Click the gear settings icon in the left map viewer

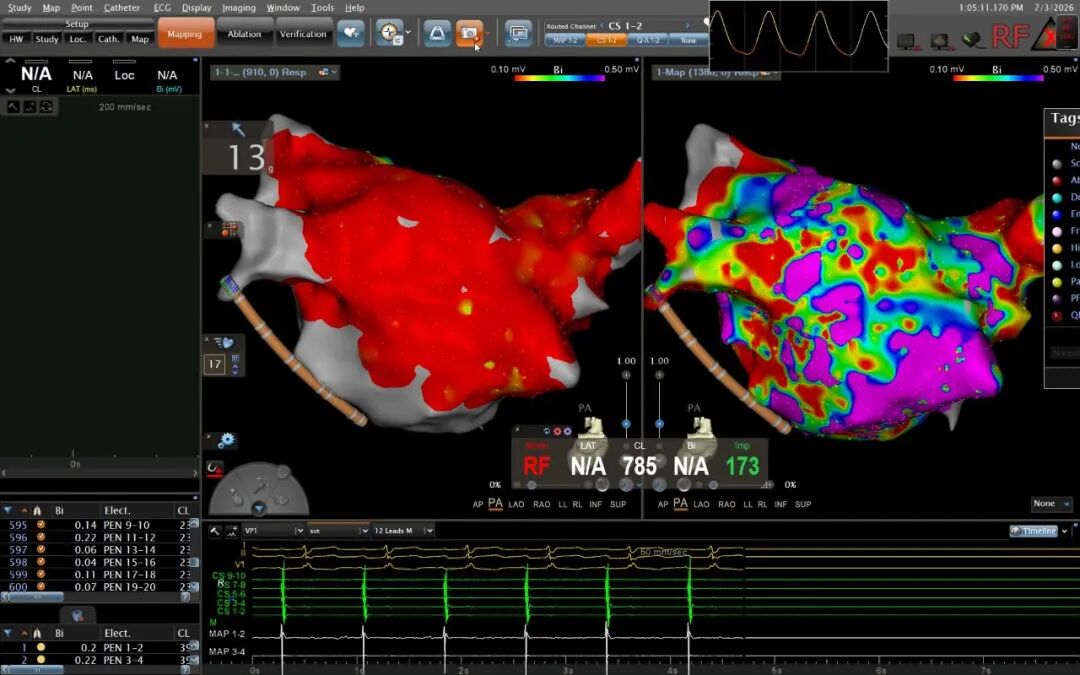(226, 440)
